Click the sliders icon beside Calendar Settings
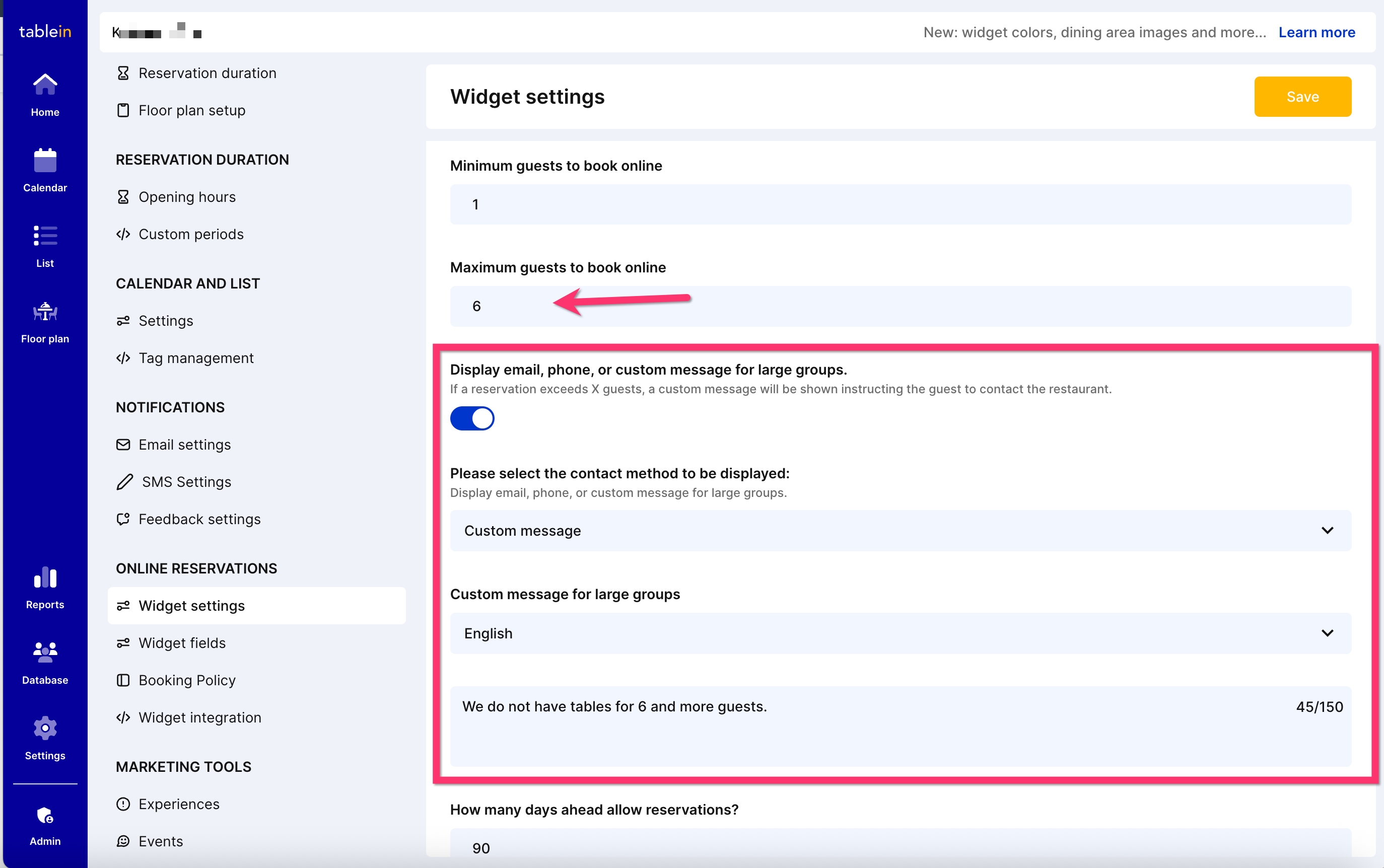Viewport: 1384px width, 868px height. tap(123, 321)
